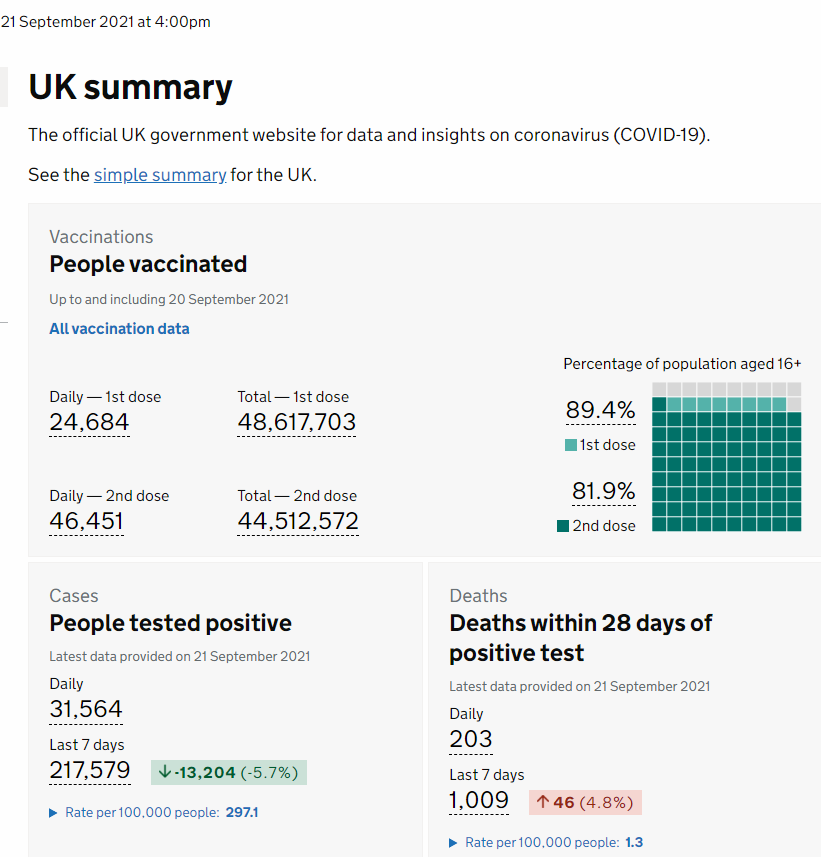The height and width of the screenshot is (857, 821).
Task: Click the Total 1st dose figure 48,617,703
Action: click(296, 422)
